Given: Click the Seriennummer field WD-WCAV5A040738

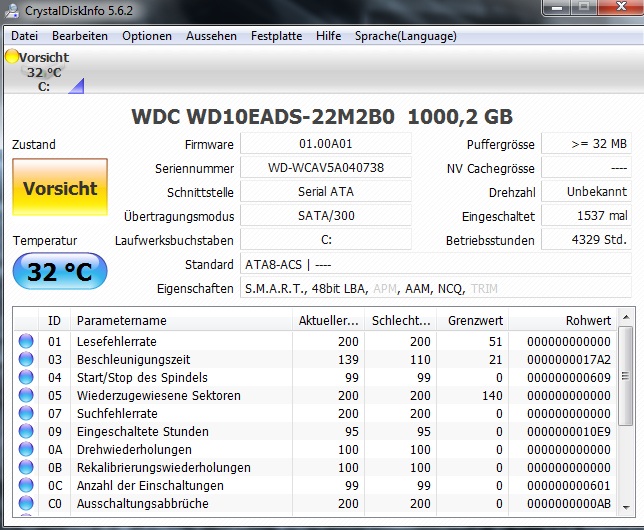Looking at the screenshot, I should (326, 168).
